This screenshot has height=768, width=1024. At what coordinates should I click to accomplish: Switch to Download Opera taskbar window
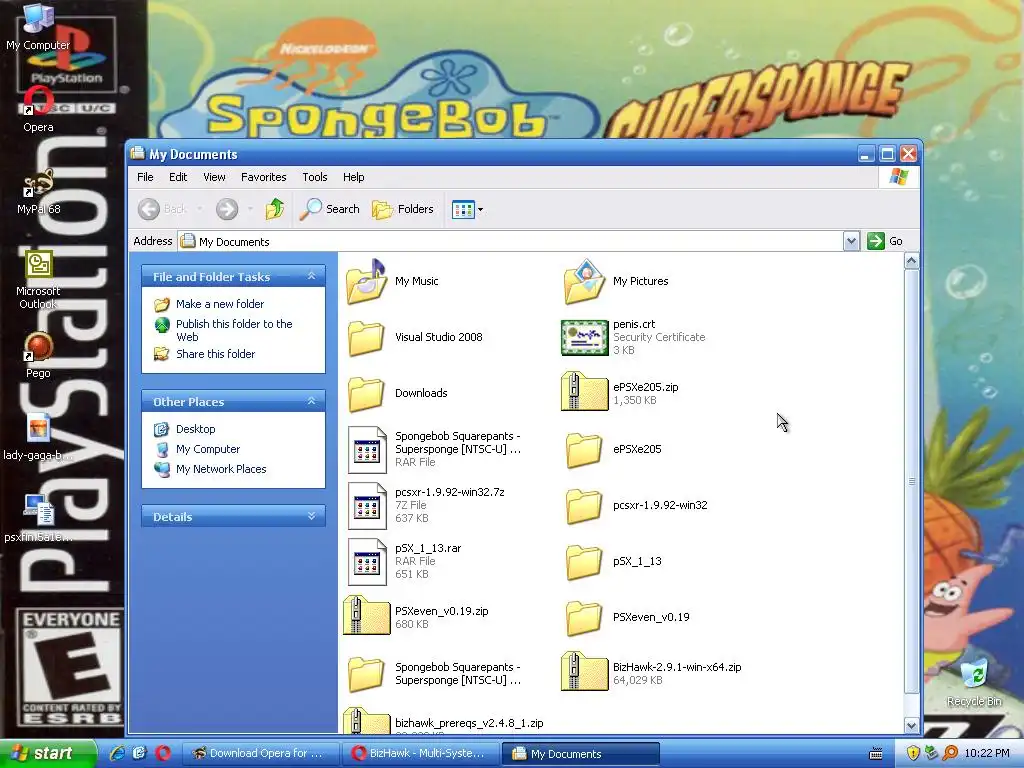point(259,754)
